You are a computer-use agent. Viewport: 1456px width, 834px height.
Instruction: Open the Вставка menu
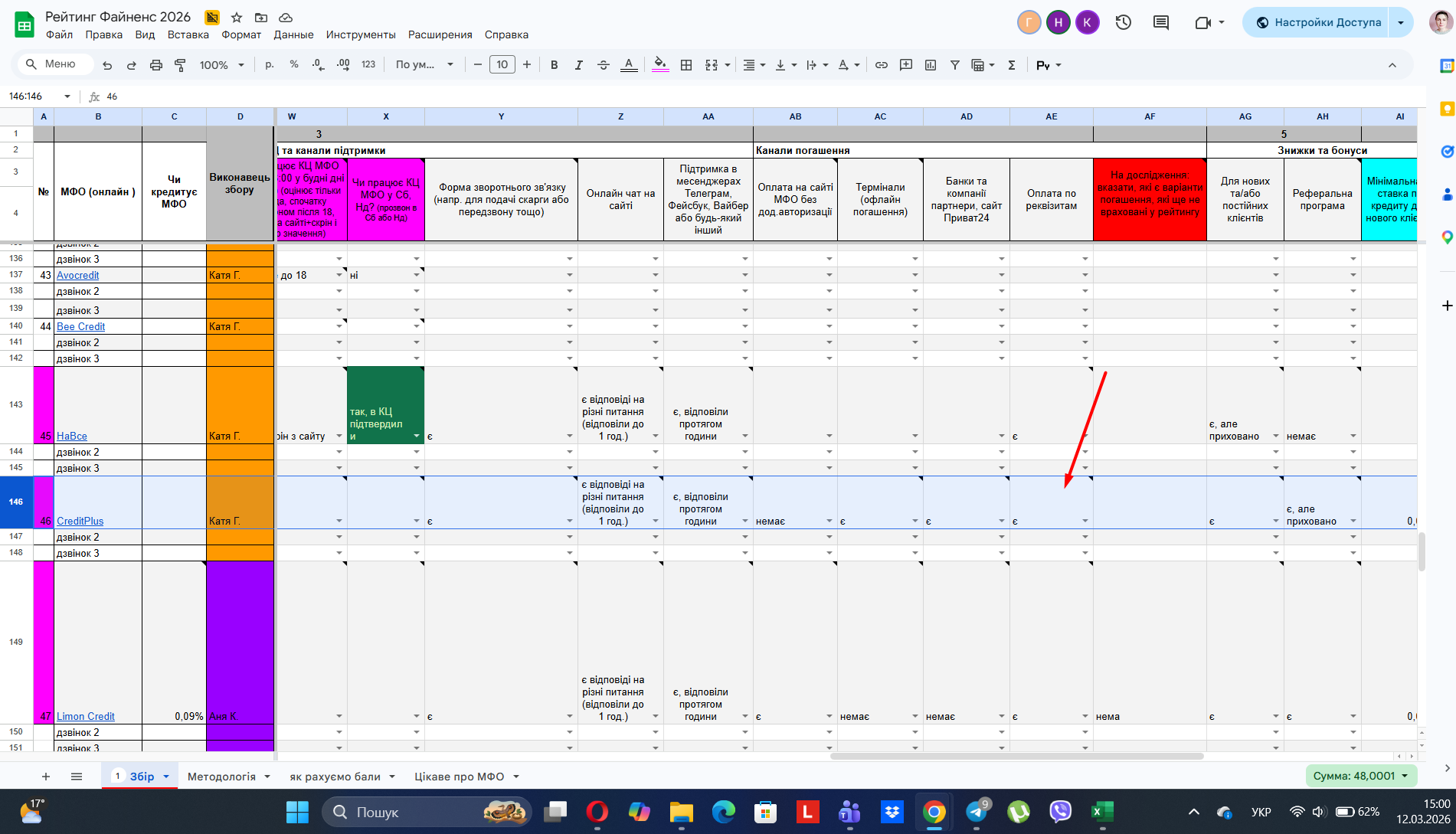point(188,34)
